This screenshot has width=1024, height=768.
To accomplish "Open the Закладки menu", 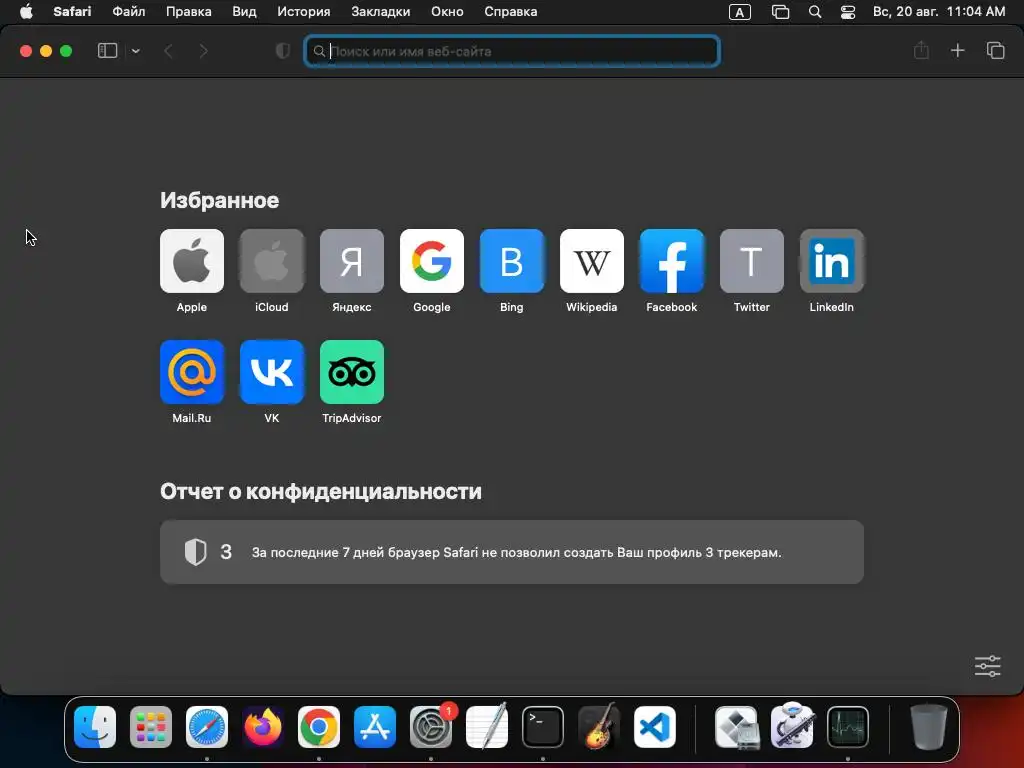I will click(x=381, y=12).
